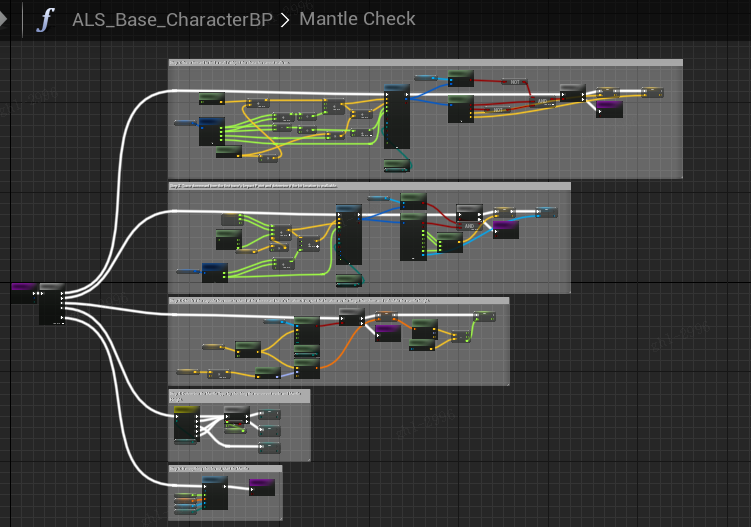Click the Step 2 comment box header
The width and height of the screenshot is (751, 527).
pos(369,186)
